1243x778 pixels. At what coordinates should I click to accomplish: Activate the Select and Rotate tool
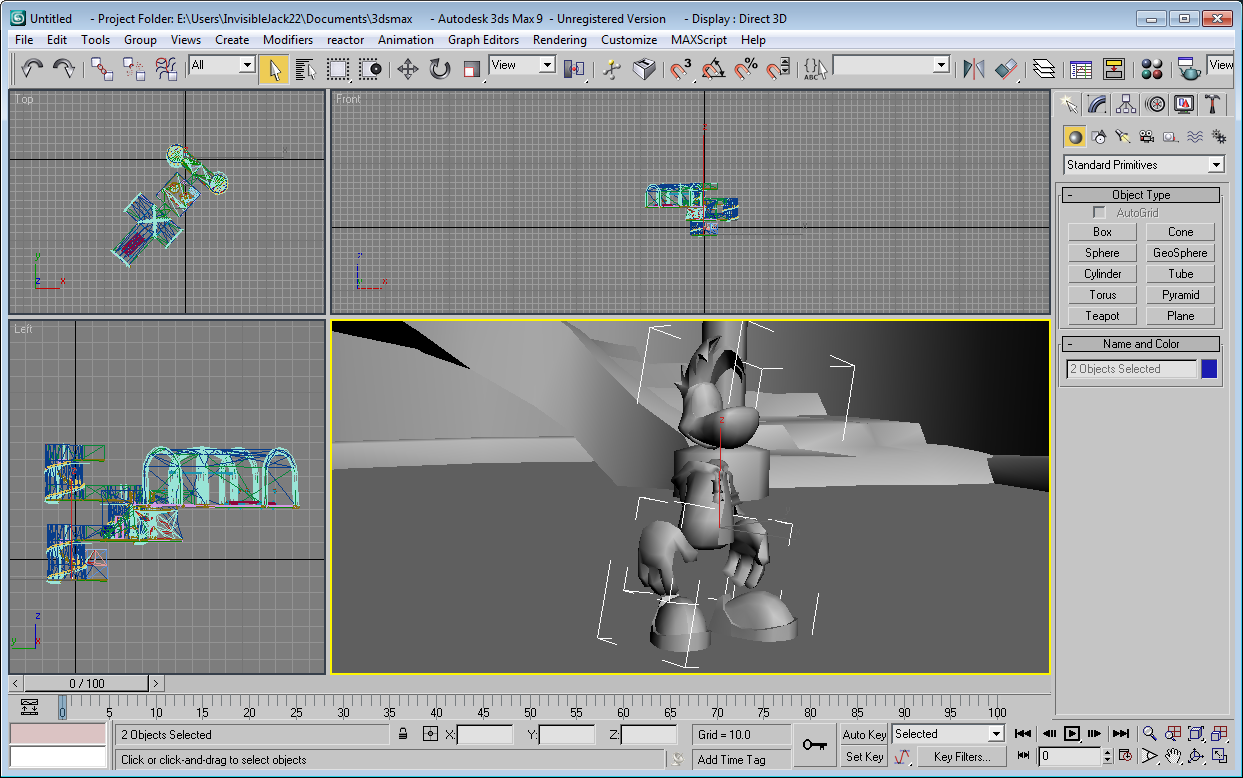pyautogui.click(x=439, y=68)
